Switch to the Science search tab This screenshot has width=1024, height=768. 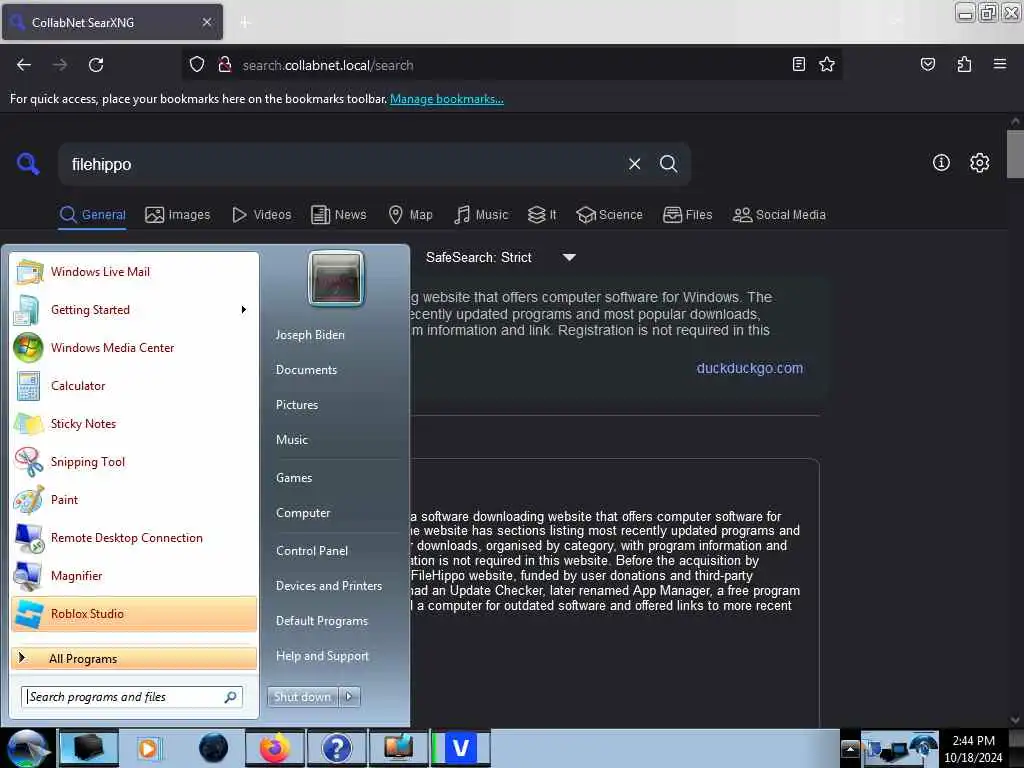click(609, 215)
